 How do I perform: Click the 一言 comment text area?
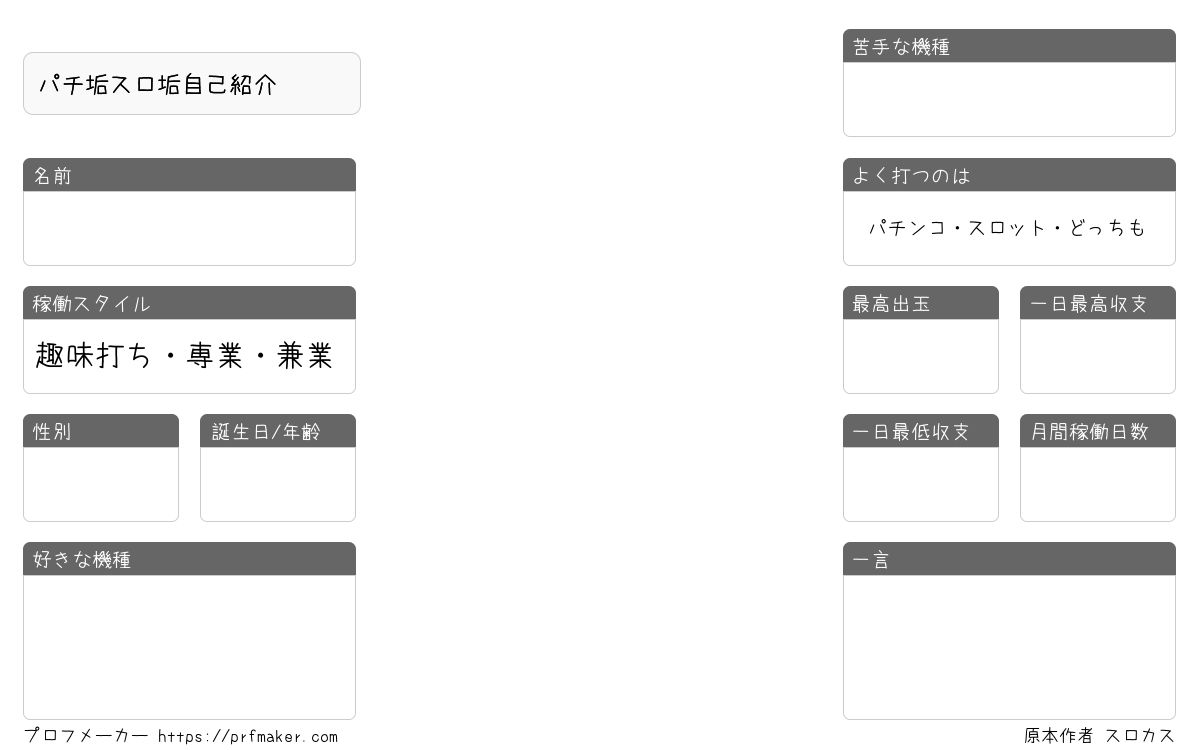[x=1009, y=647]
